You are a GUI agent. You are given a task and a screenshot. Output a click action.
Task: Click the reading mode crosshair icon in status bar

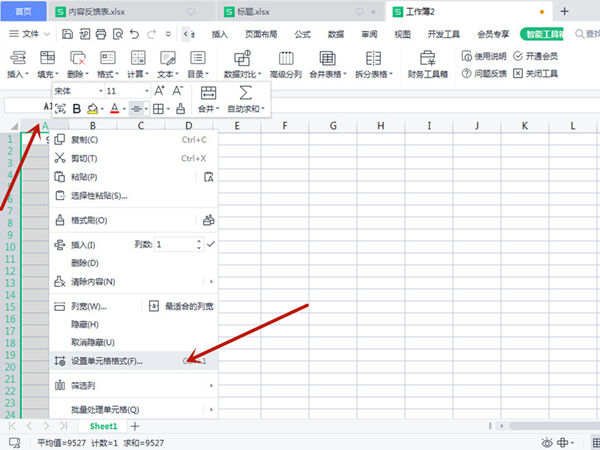pos(562,443)
